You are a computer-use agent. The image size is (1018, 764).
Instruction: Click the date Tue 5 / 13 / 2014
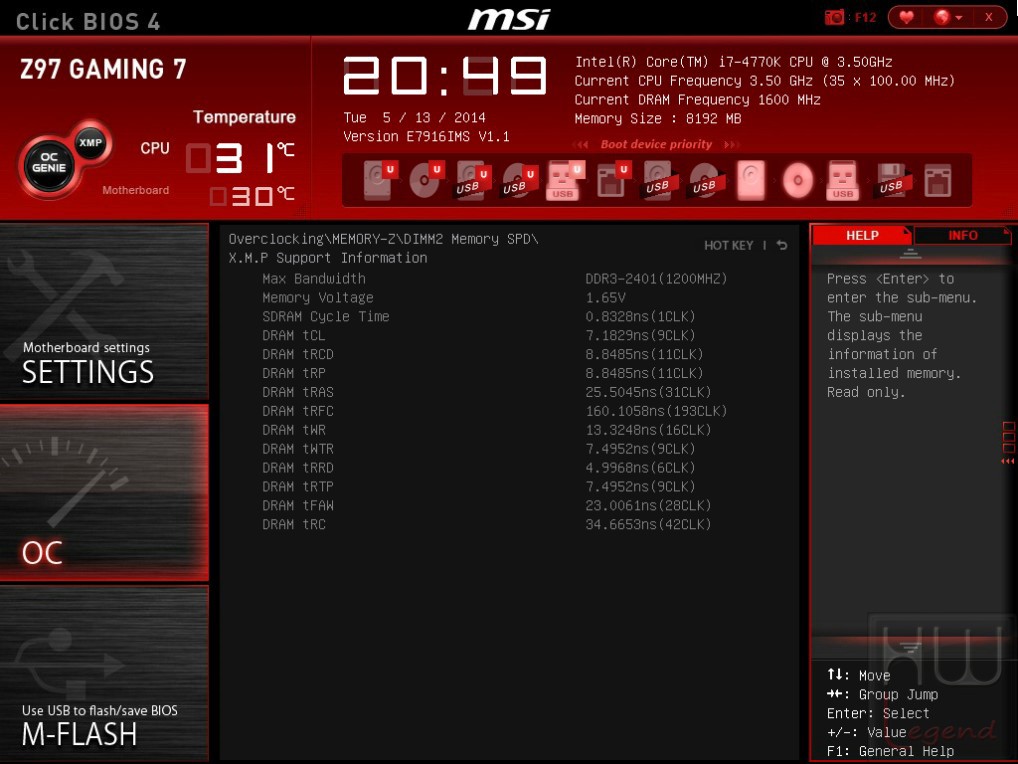click(x=414, y=117)
